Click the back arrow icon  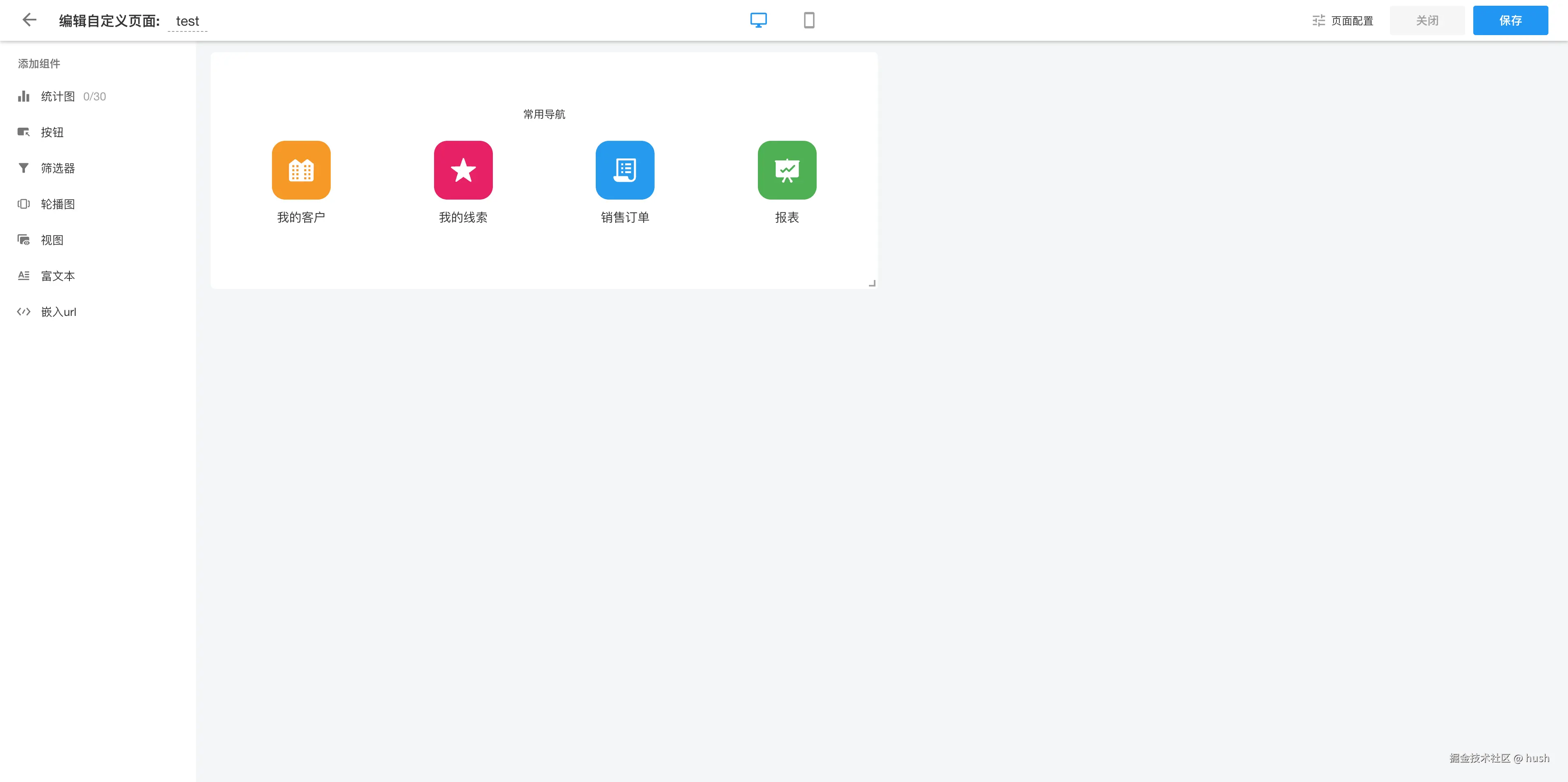pyautogui.click(x=29, y=20)
